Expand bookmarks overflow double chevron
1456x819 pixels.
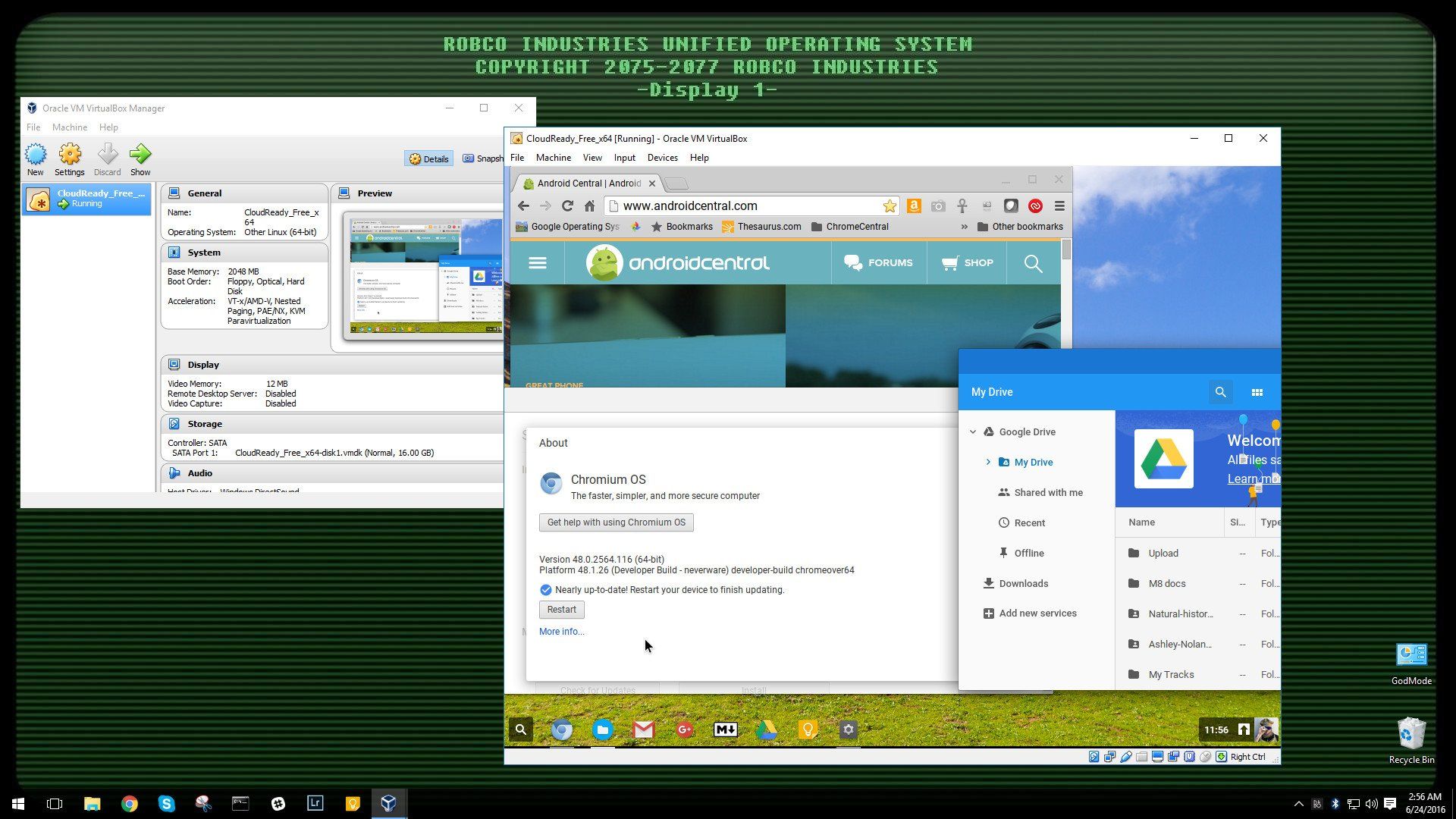(x=964, y=227)
